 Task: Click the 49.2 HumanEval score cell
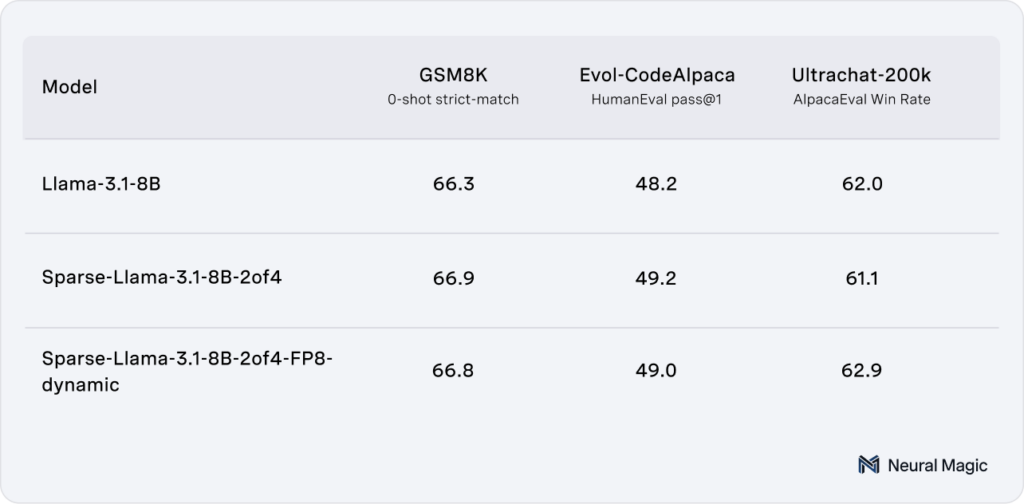tap(657, 279)
